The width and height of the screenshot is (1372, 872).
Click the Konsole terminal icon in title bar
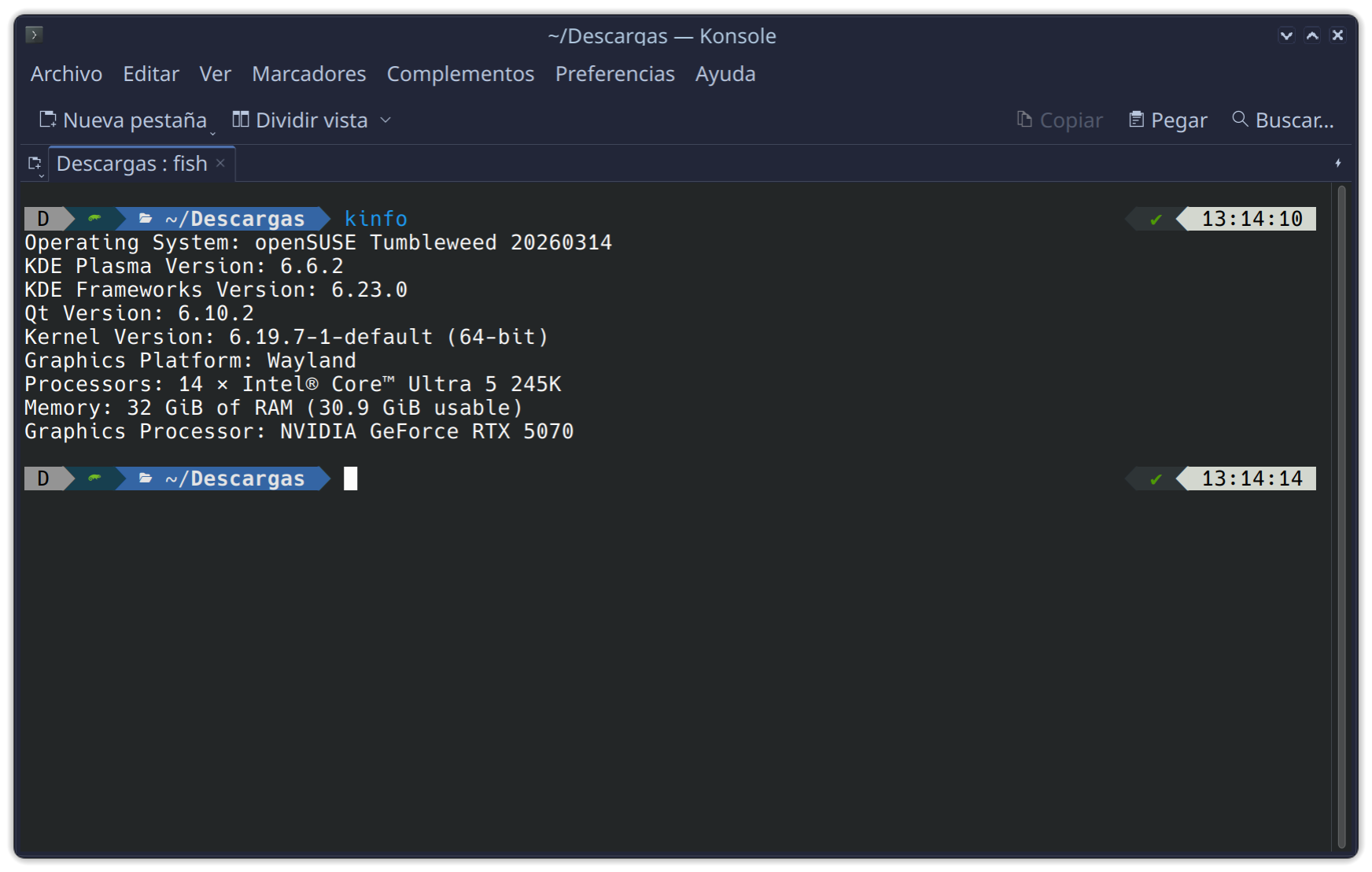tap(34, 35)
